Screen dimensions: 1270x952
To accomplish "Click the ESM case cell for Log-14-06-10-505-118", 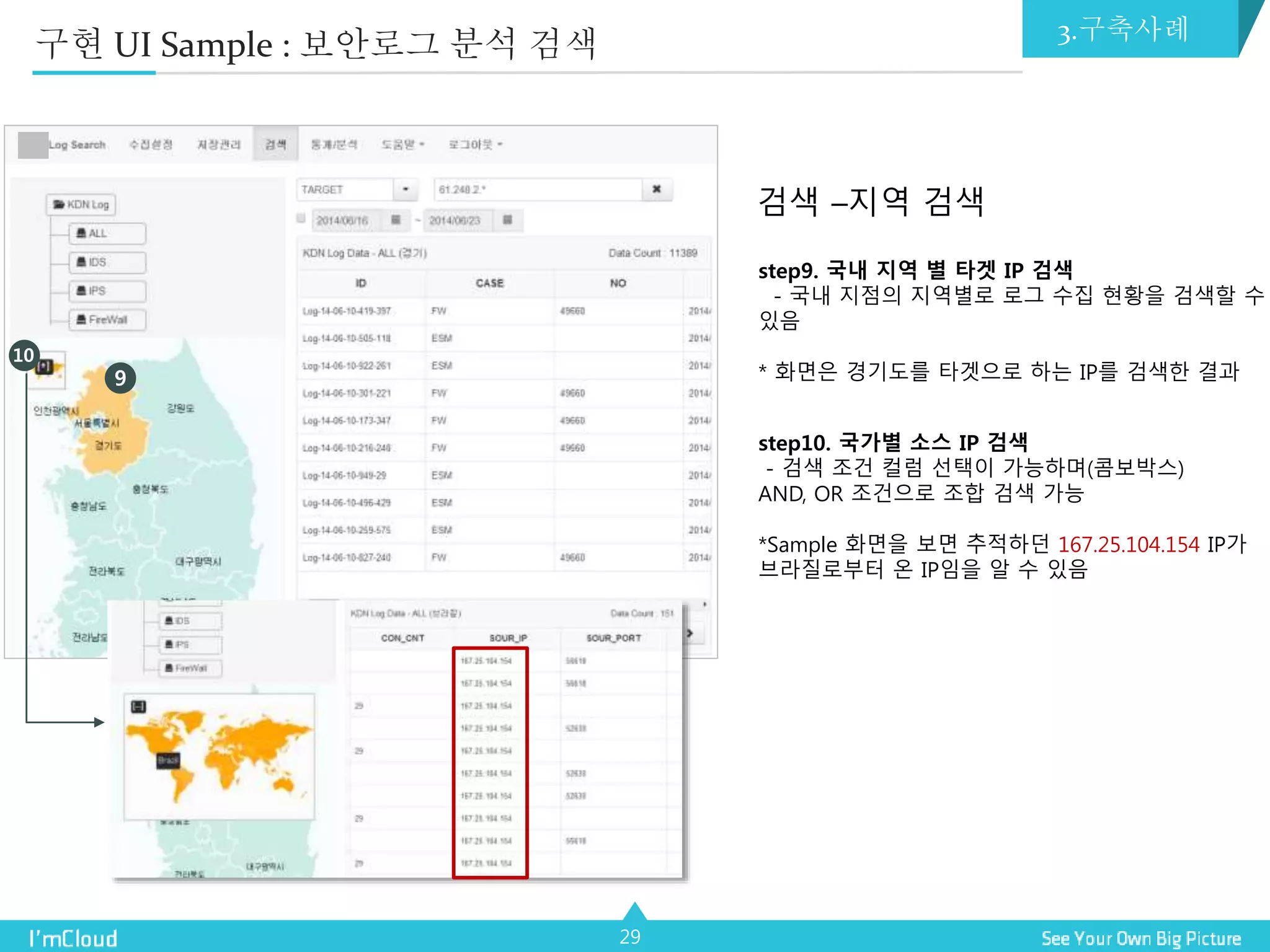I will pos(489,338).
